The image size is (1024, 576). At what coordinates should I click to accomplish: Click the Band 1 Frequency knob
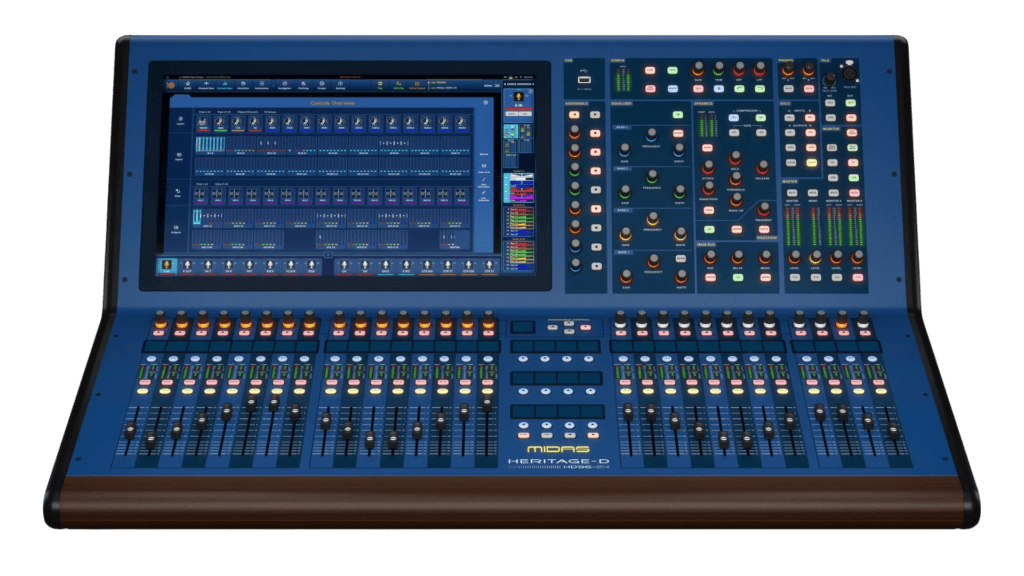point(651,135)
